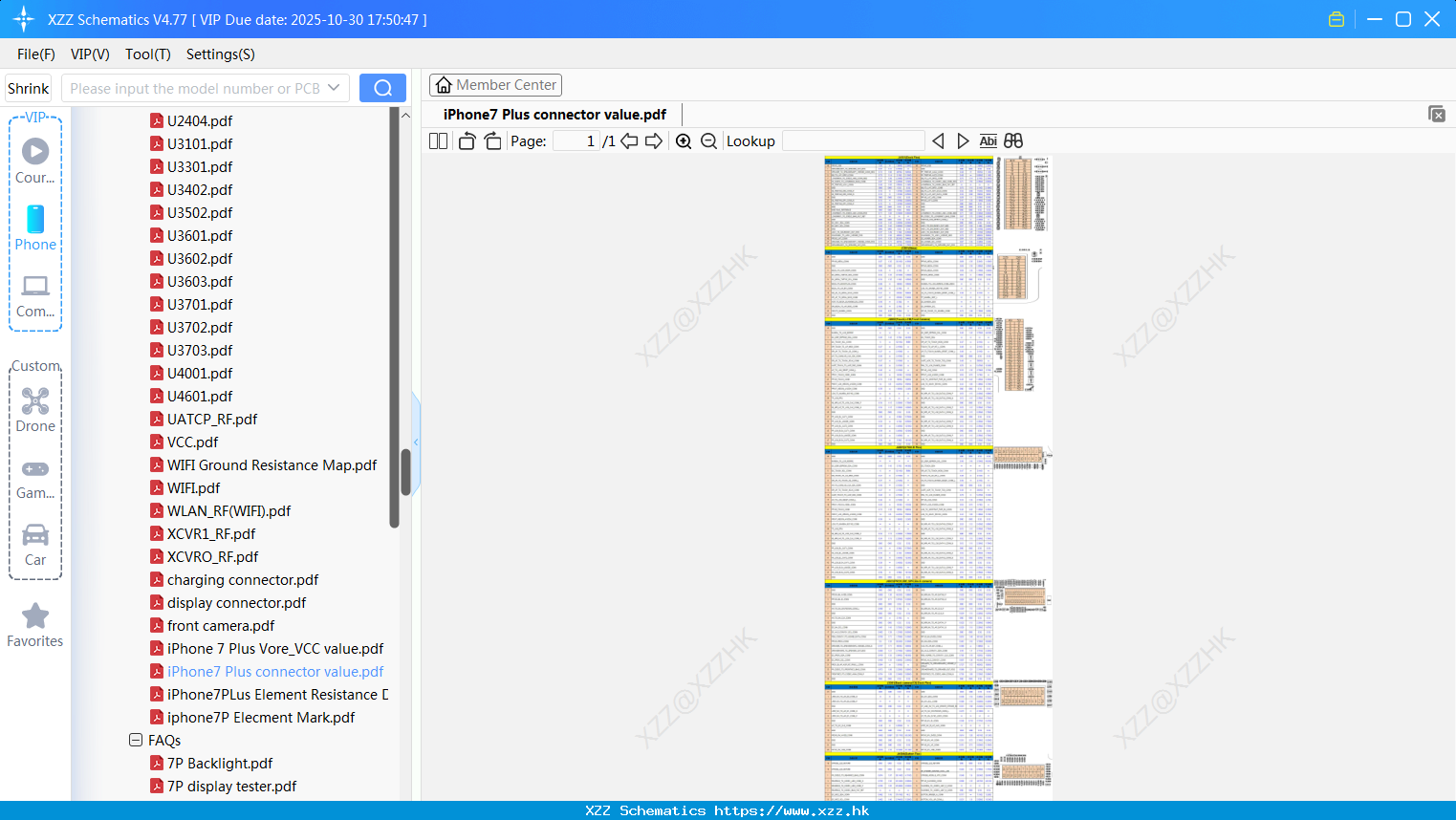Click the file tree vertical scrollbar thumb
1456x820 pixels.
(x=405, y=472)
